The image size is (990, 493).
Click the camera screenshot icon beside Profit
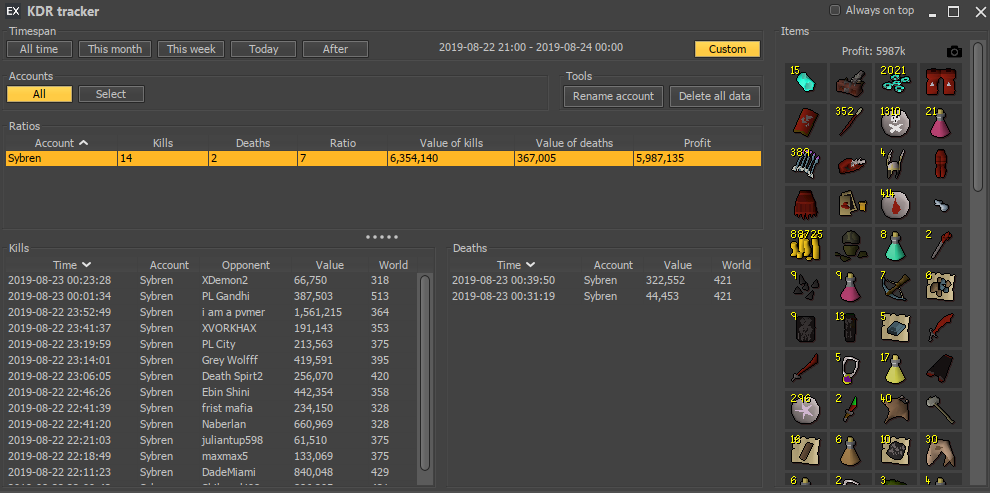954,51
